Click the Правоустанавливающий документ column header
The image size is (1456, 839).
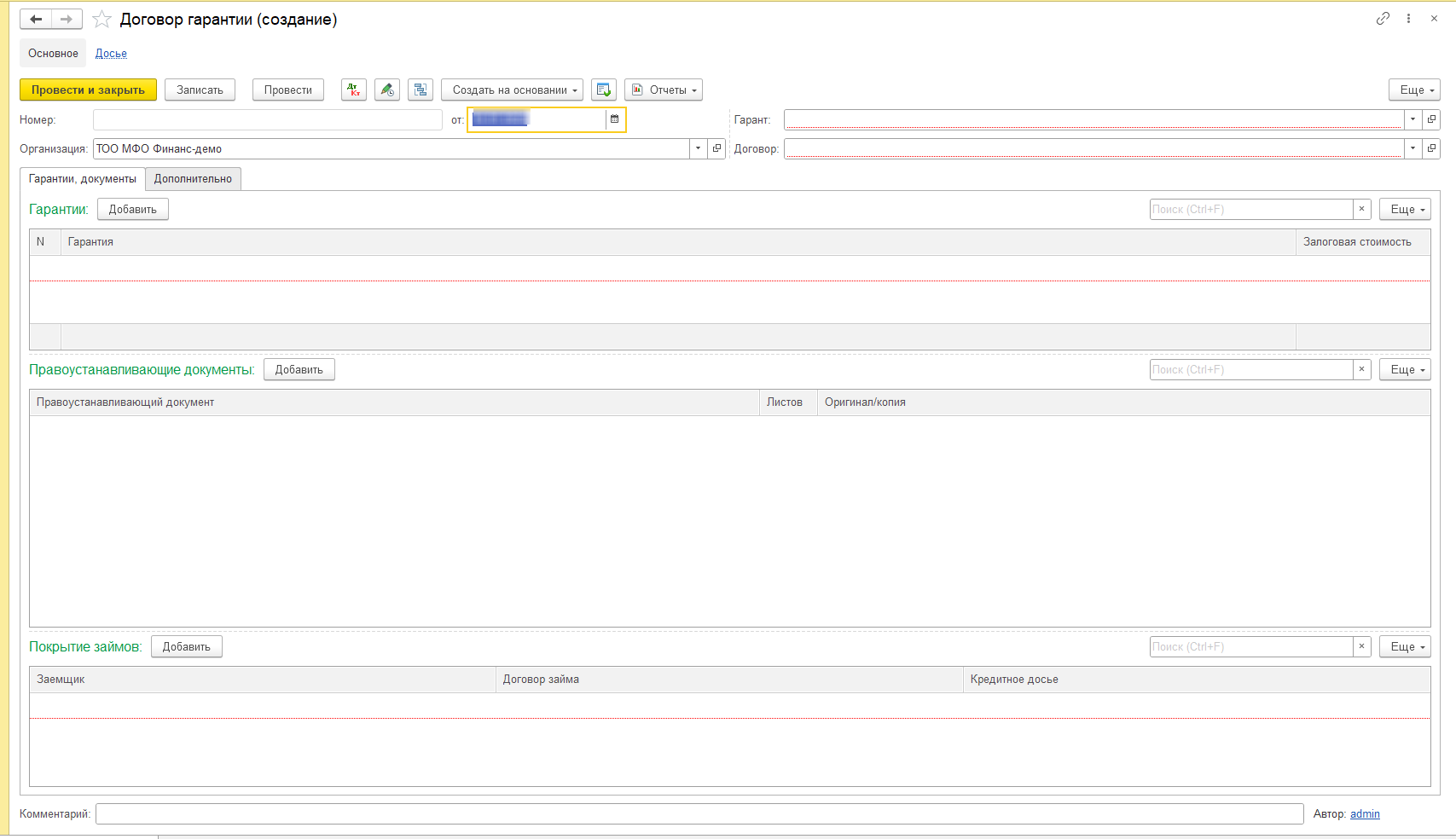click(394, 402)
